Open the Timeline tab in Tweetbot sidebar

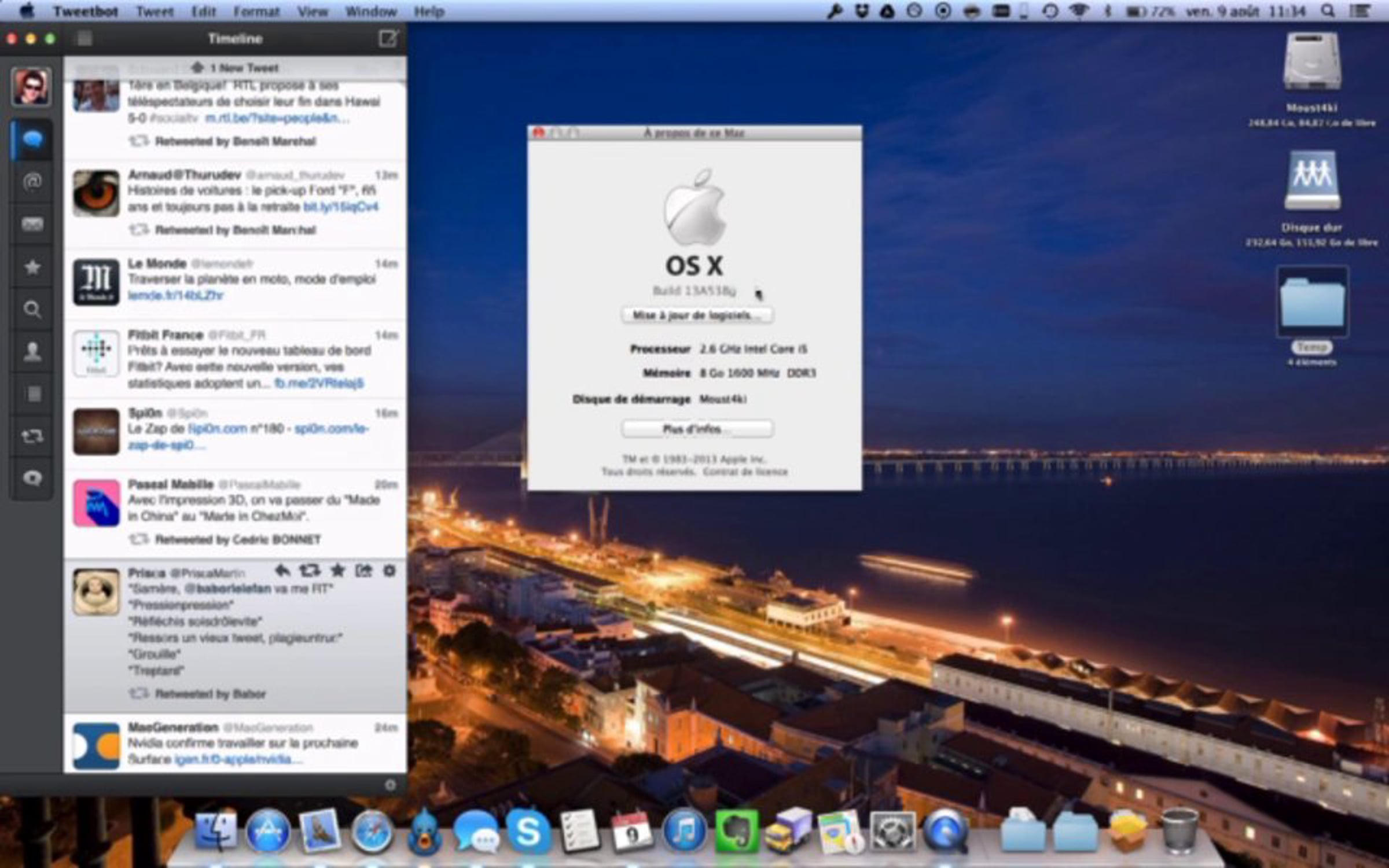tap(32, 139)
